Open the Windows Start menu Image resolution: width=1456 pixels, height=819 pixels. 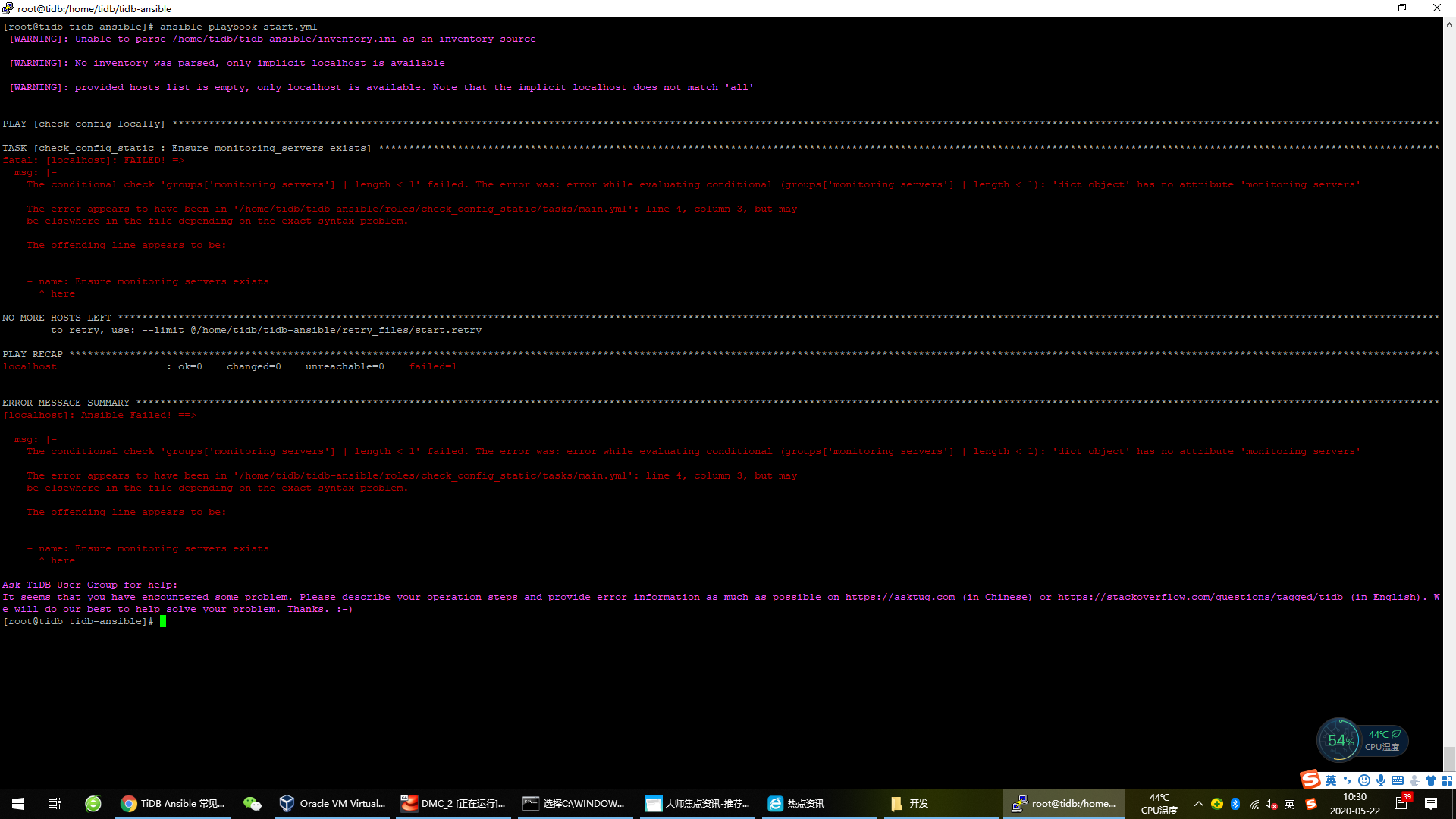click(x=18, y=803)
